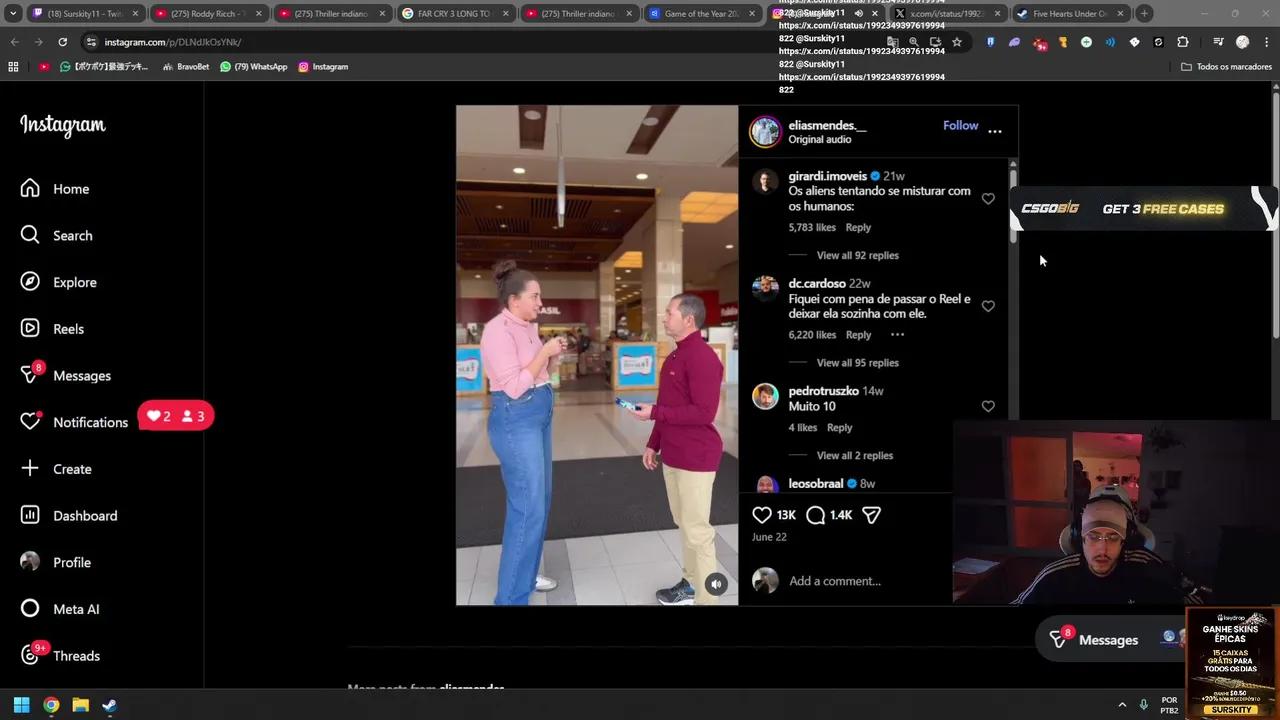Open the Explore compass icon
Image resolution: width=1280 pixels, height=720 pixels.
(30, 282)
